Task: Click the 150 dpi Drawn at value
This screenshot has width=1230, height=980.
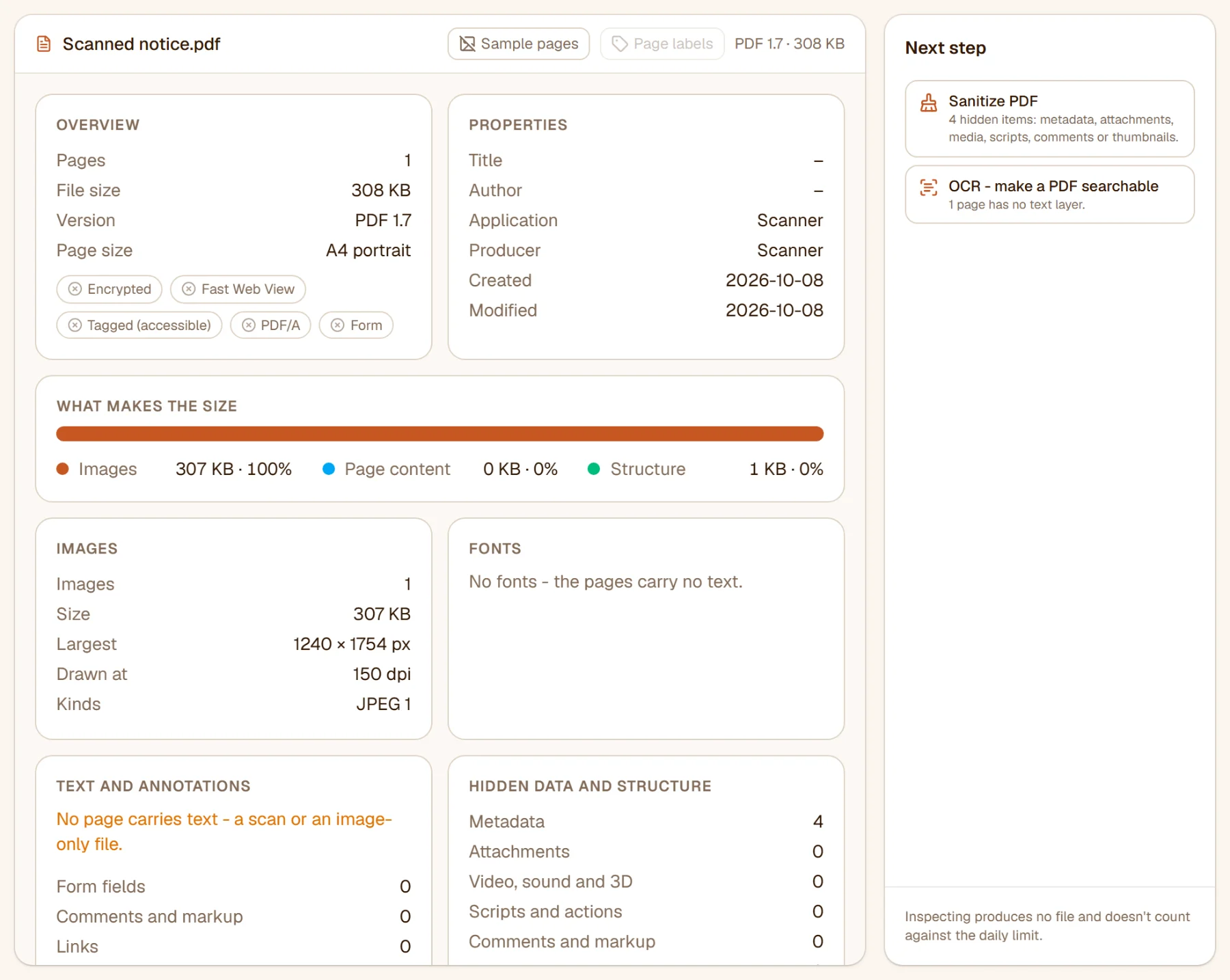Action: pyautogui.click(x=382, y=674)
